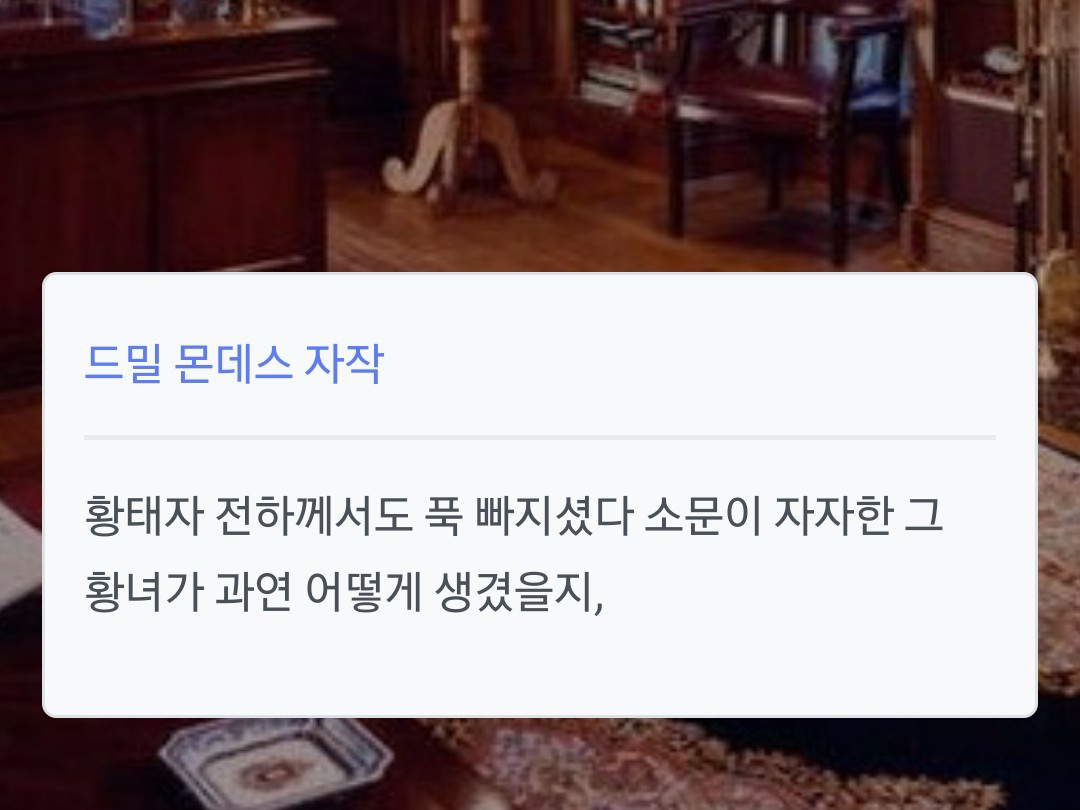Select the word 황태자 in the dialogue

pos(144,515)
